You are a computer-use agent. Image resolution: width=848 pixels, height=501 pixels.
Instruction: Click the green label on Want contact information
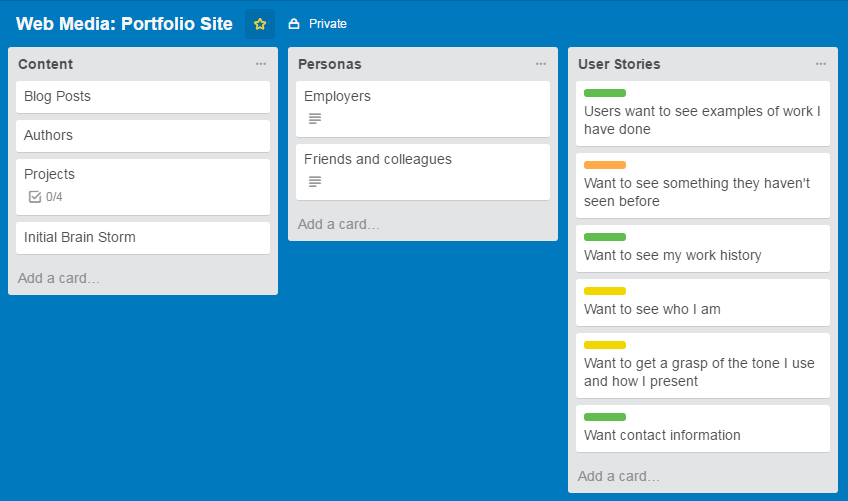(x=605, y=417)
